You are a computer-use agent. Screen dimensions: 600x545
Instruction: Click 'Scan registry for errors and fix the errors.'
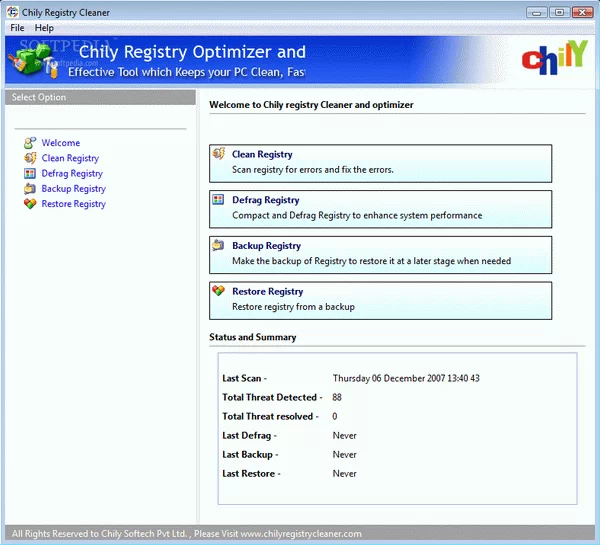[313, 170]
